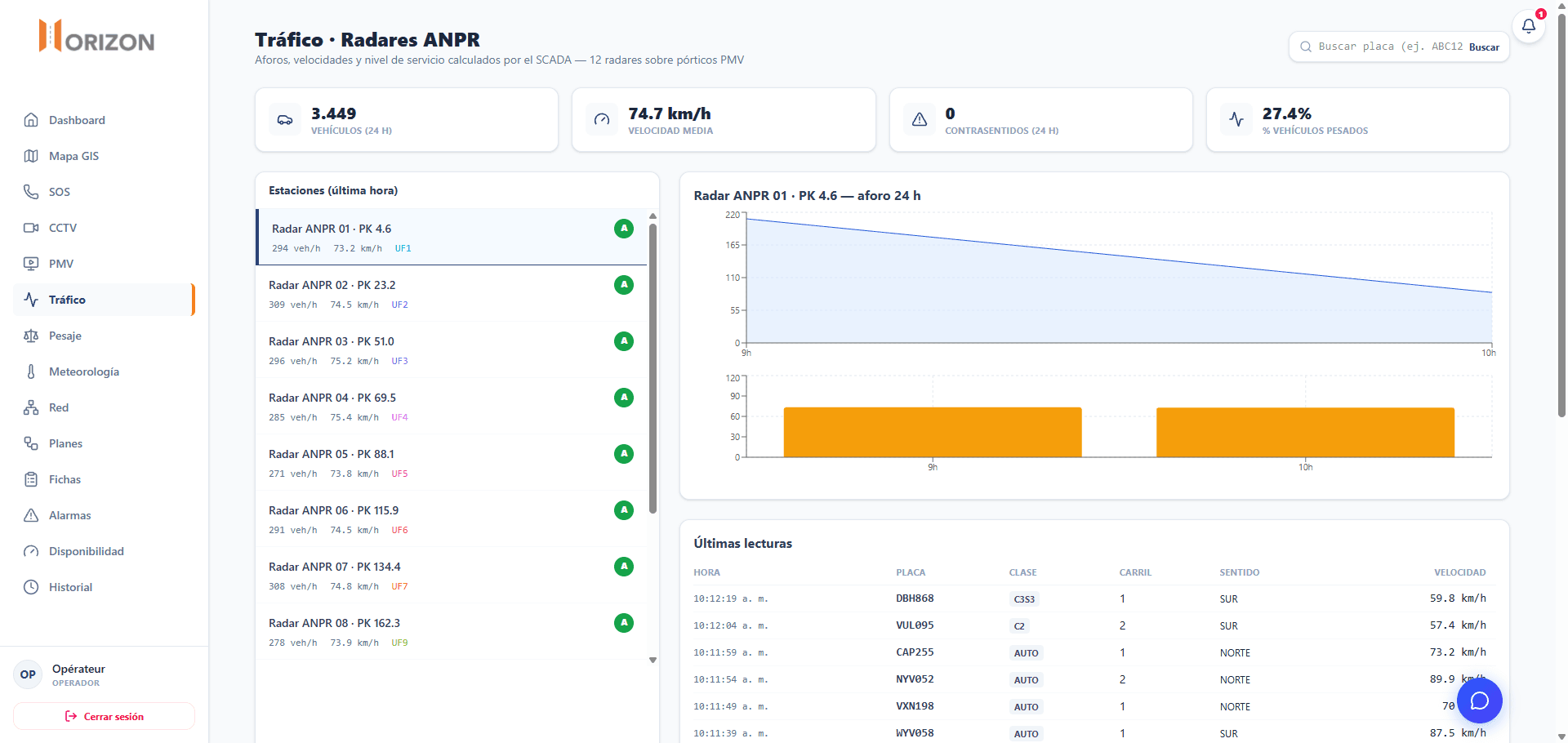Click the PLACA column header
This screenshot has height=743, width=1568.
pyautogui.click(x=911, y=572)
